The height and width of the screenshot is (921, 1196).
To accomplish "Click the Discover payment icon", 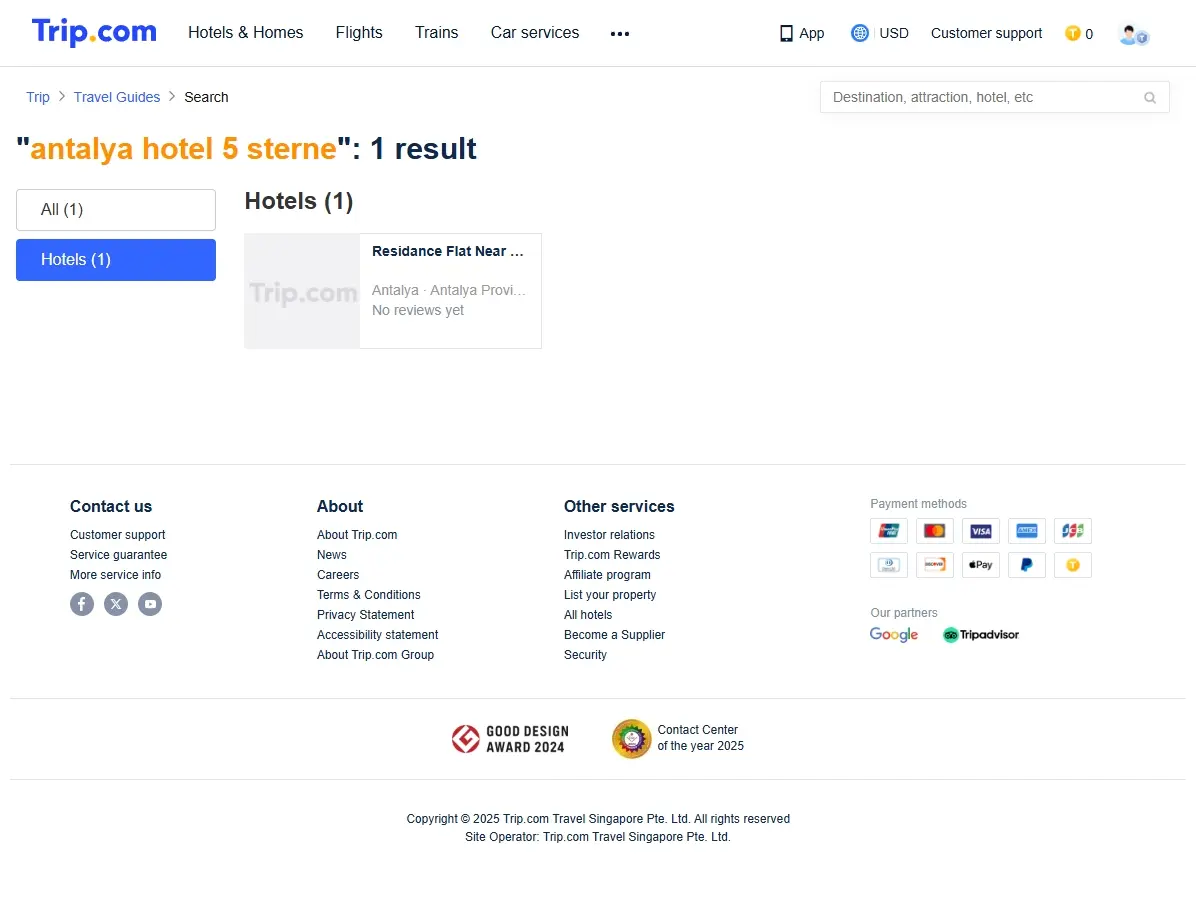I will pos(934,565).
